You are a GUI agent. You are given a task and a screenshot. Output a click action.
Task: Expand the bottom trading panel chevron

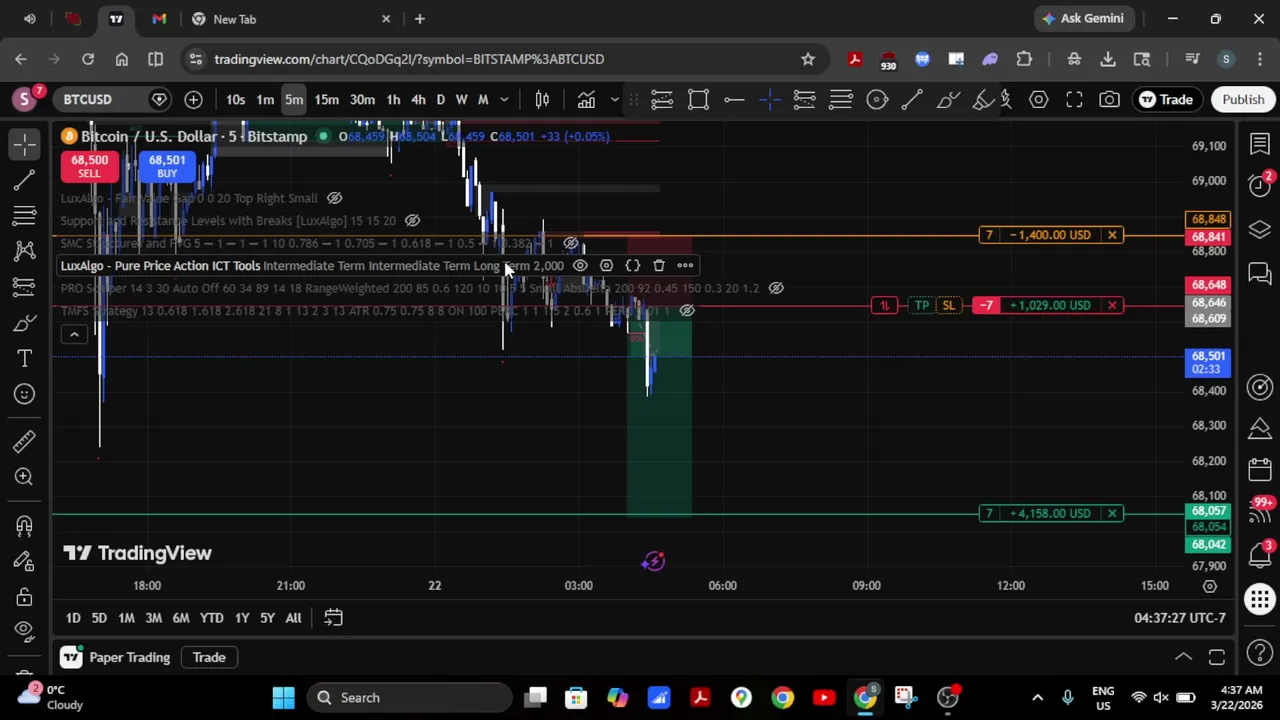(x=1183, y=657)
